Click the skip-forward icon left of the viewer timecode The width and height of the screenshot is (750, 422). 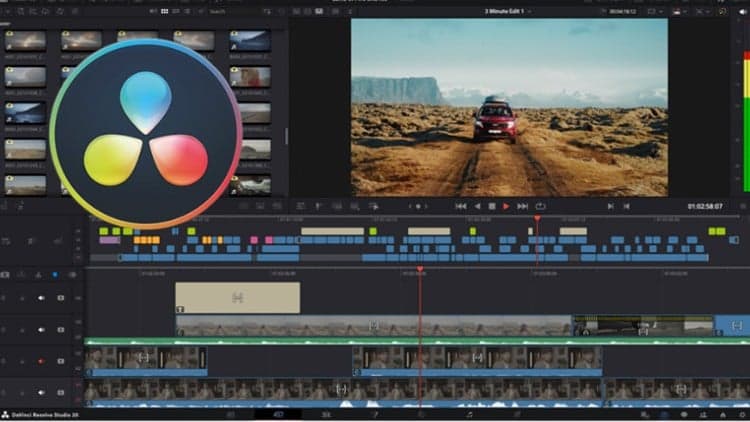pos(610,206)
